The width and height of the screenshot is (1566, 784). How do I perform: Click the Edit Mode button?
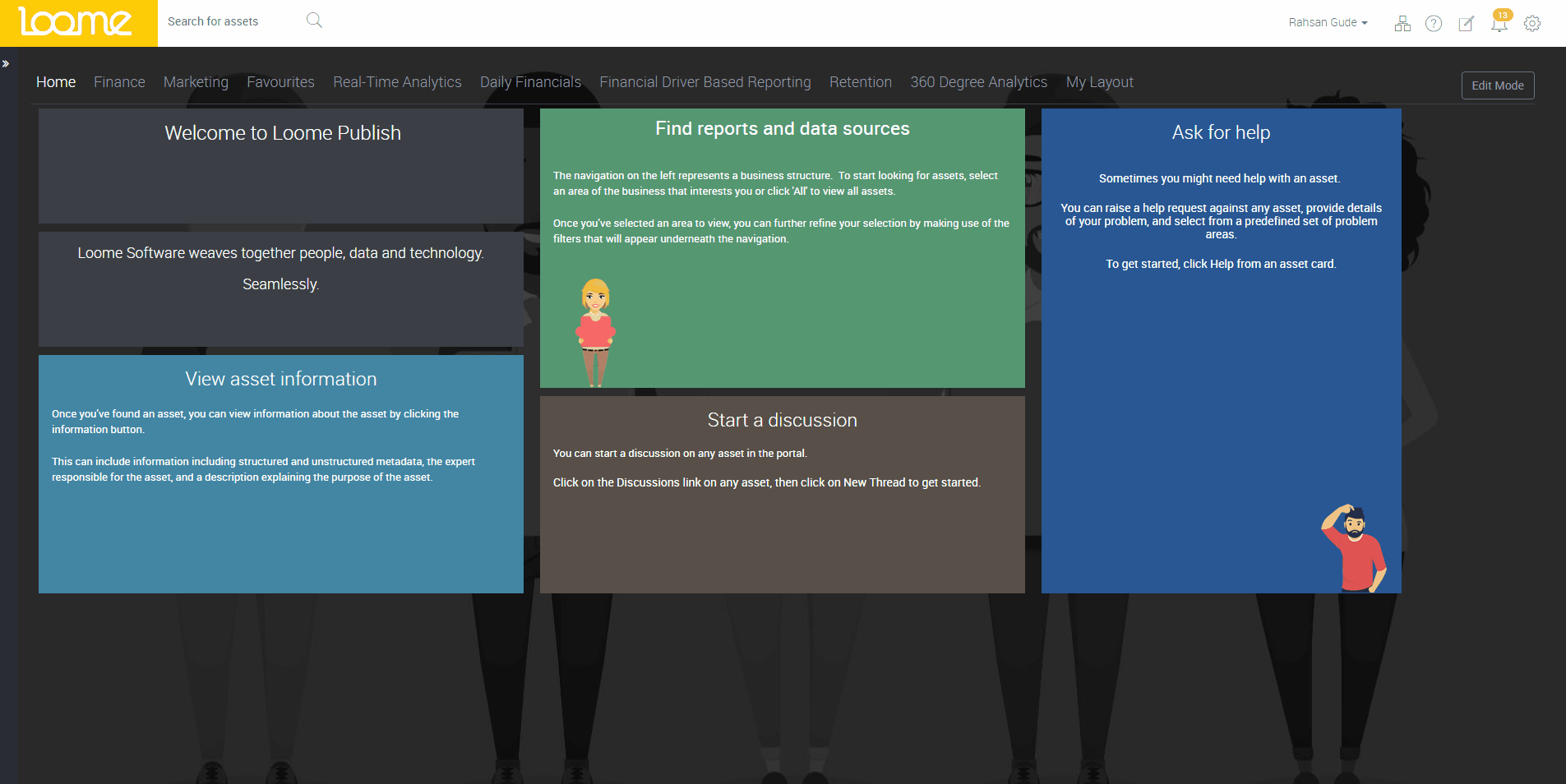(x=1498, y=85)
